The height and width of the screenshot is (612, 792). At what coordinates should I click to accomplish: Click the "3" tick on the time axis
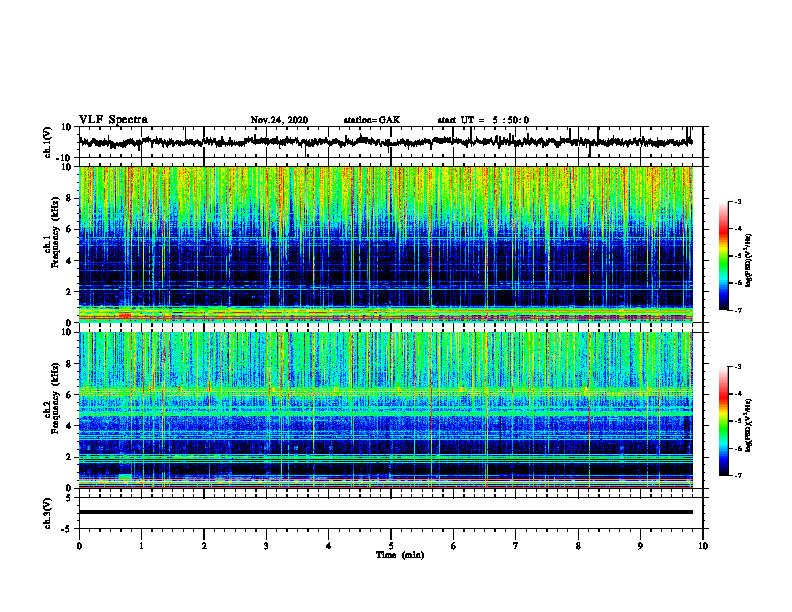pyautogui.click(x=266, y=546)
